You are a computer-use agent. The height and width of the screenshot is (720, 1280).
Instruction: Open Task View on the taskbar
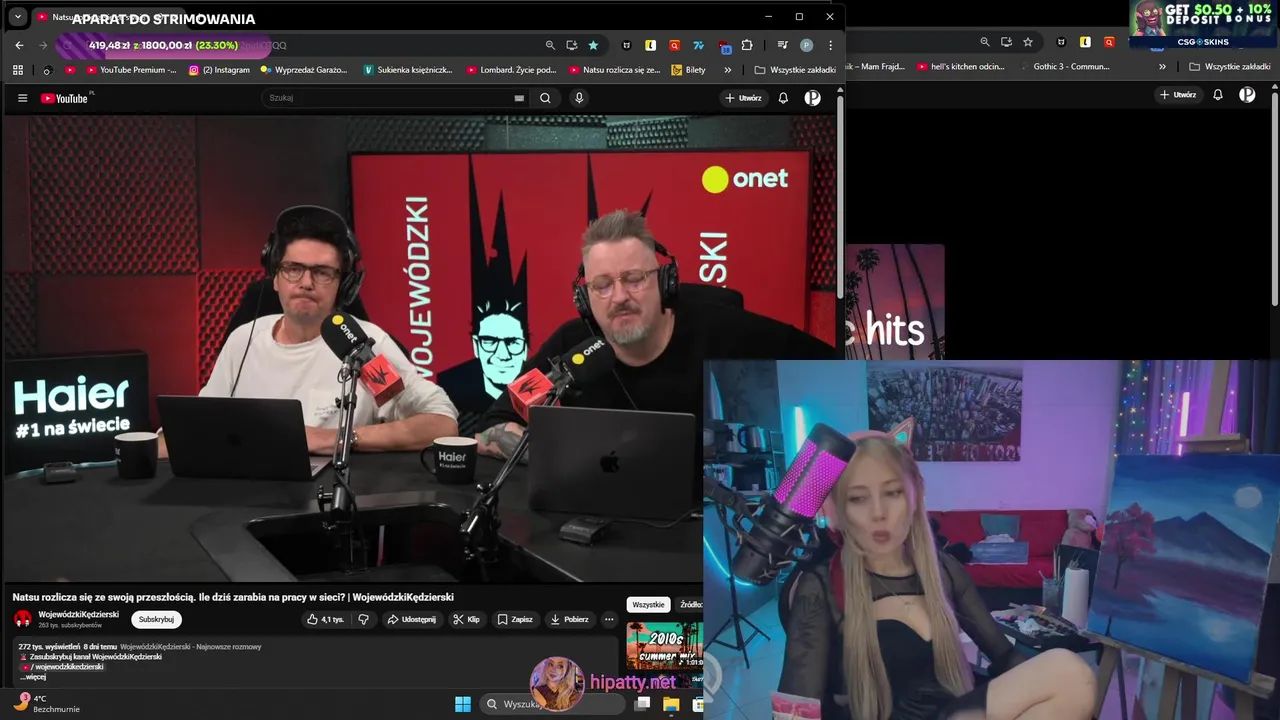[x=643, y=704]
